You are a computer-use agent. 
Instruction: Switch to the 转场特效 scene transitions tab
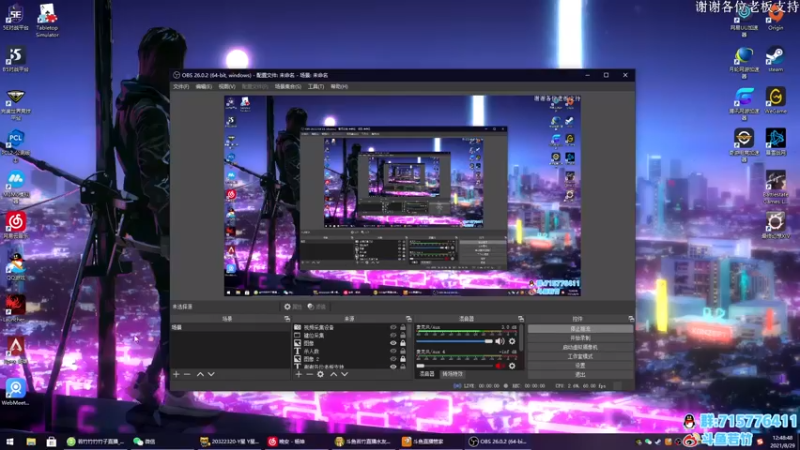(452, 374)
